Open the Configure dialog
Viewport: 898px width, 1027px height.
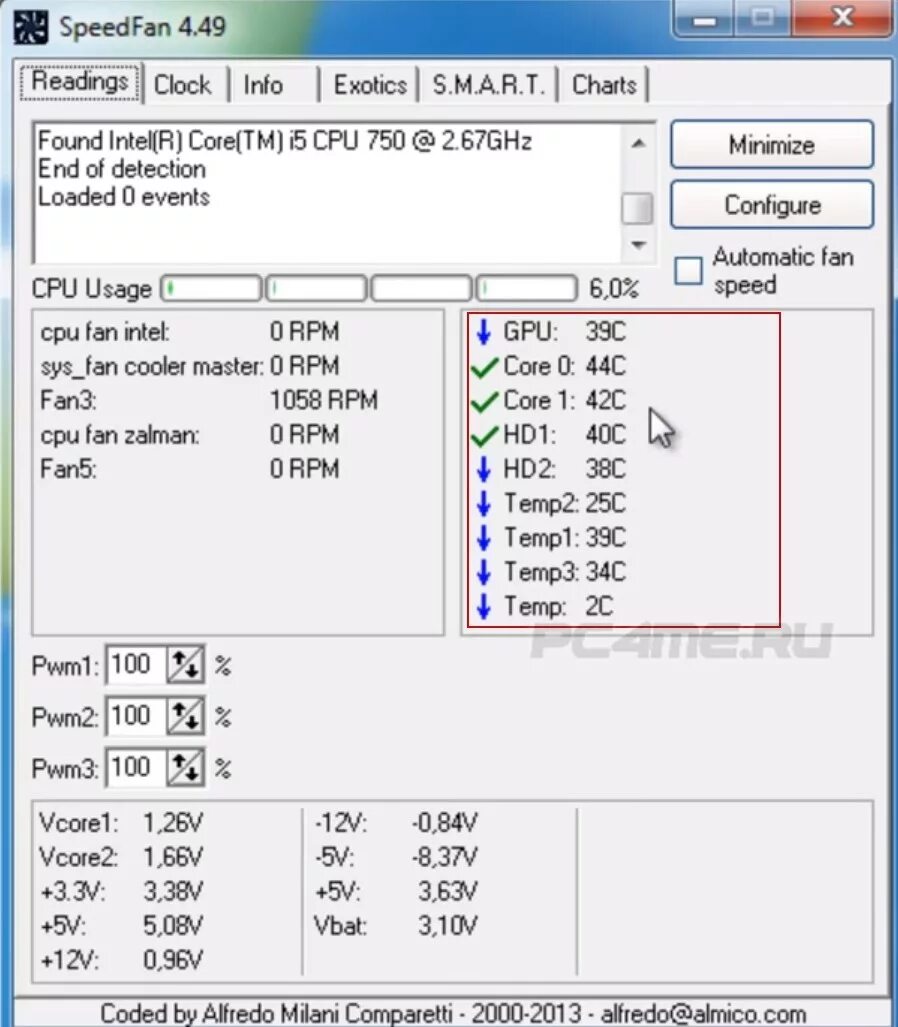pos(772,205)
